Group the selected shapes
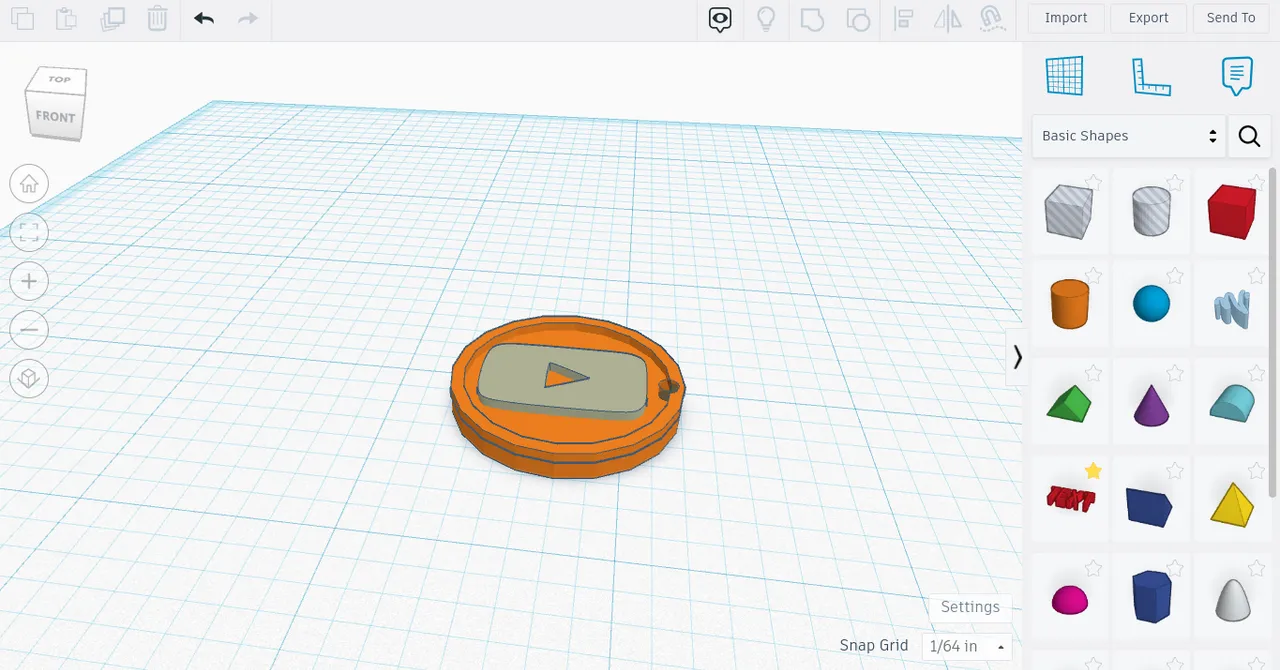1280x670 pixels. pos(812,18)
